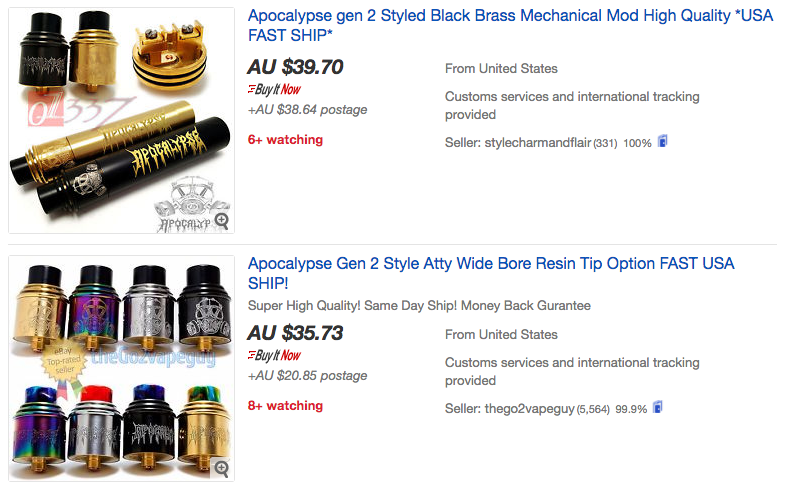The height and width of the screenshot is (490, 790).
Task: Open the Apocalypse mechanical mod product thumbnail
Action: 122,118
